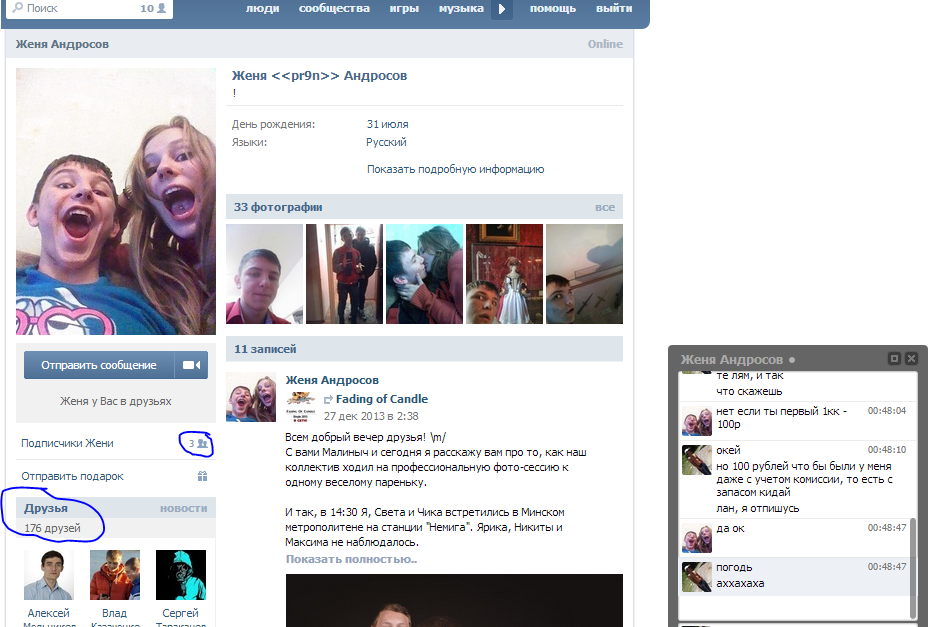Image resolution: width=928 pixels, height=627 pixels.
Task: Open the first photo thumbnail
Action: click(264, 274)
